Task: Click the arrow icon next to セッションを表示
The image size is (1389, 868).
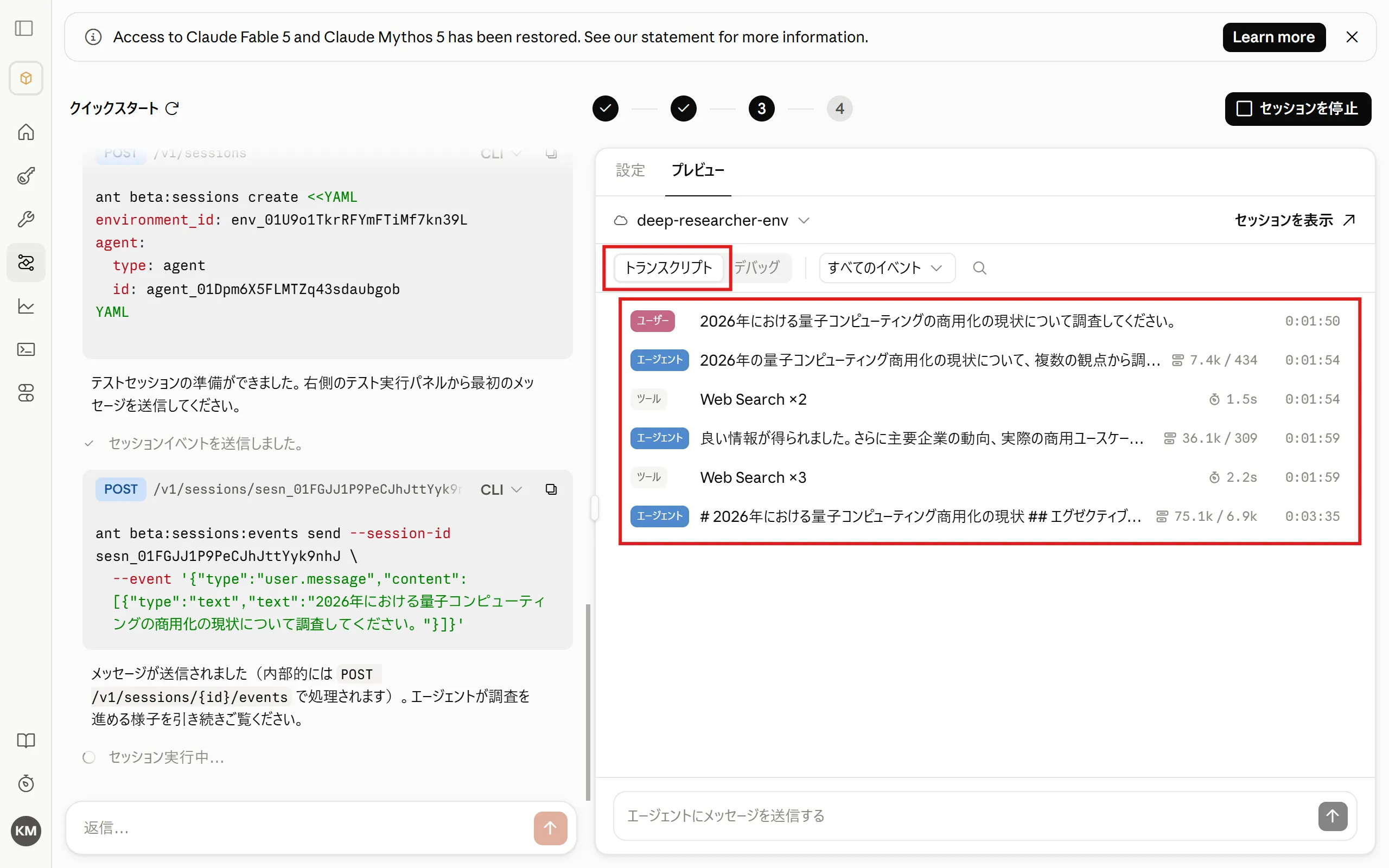Action: [1349, 220]
